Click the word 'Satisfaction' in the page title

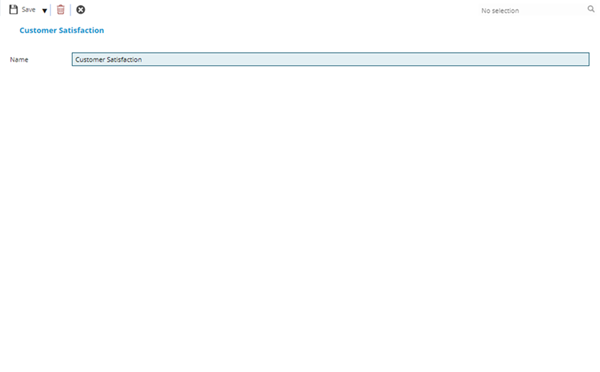pos(82,30)
